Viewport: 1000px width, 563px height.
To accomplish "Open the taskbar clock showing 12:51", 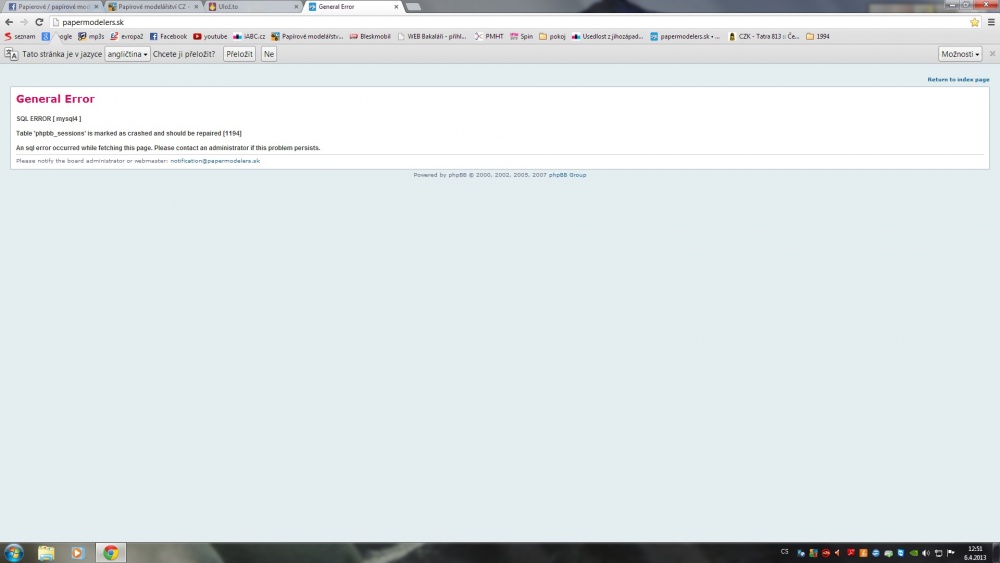I will (975, 553).
